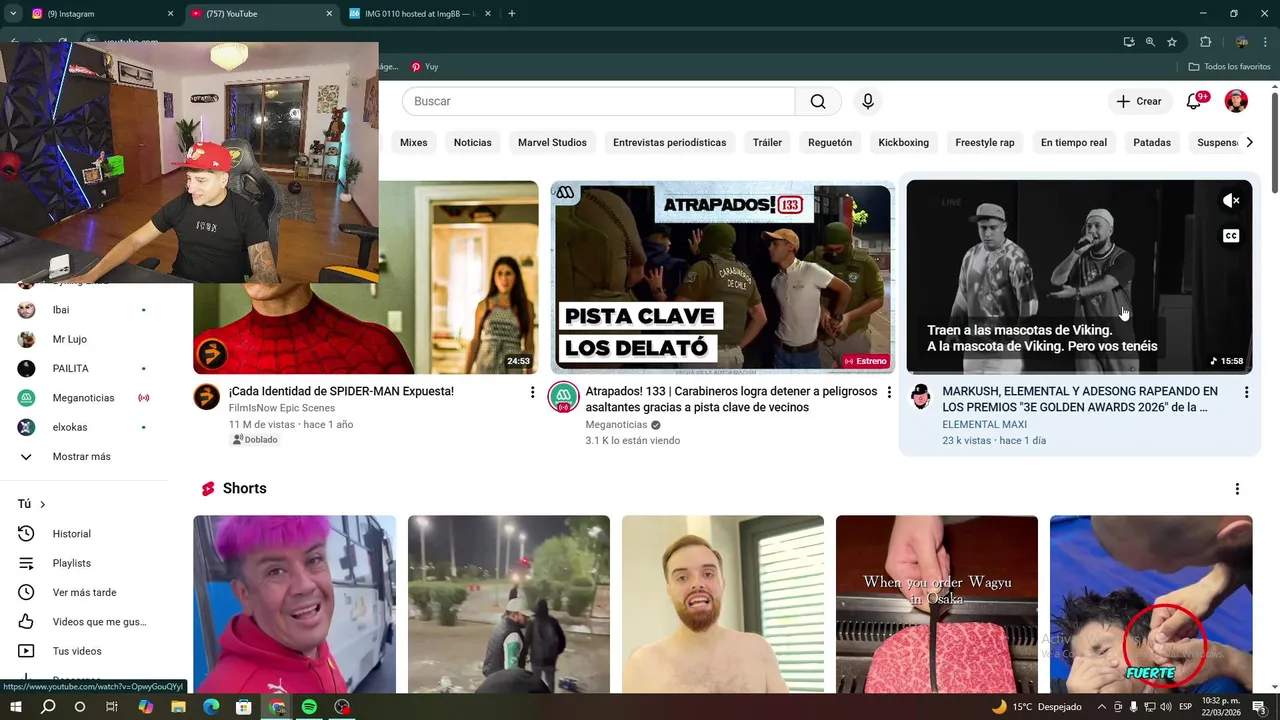The image size is (1280, 720).
Task: Open the pink-haired man short thumbnail
Action: 294,604
